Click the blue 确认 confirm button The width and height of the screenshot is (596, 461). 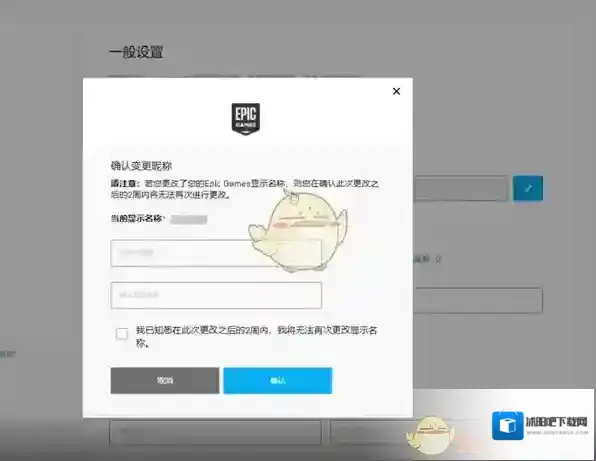pyautogui.click(x=278, y=380)
